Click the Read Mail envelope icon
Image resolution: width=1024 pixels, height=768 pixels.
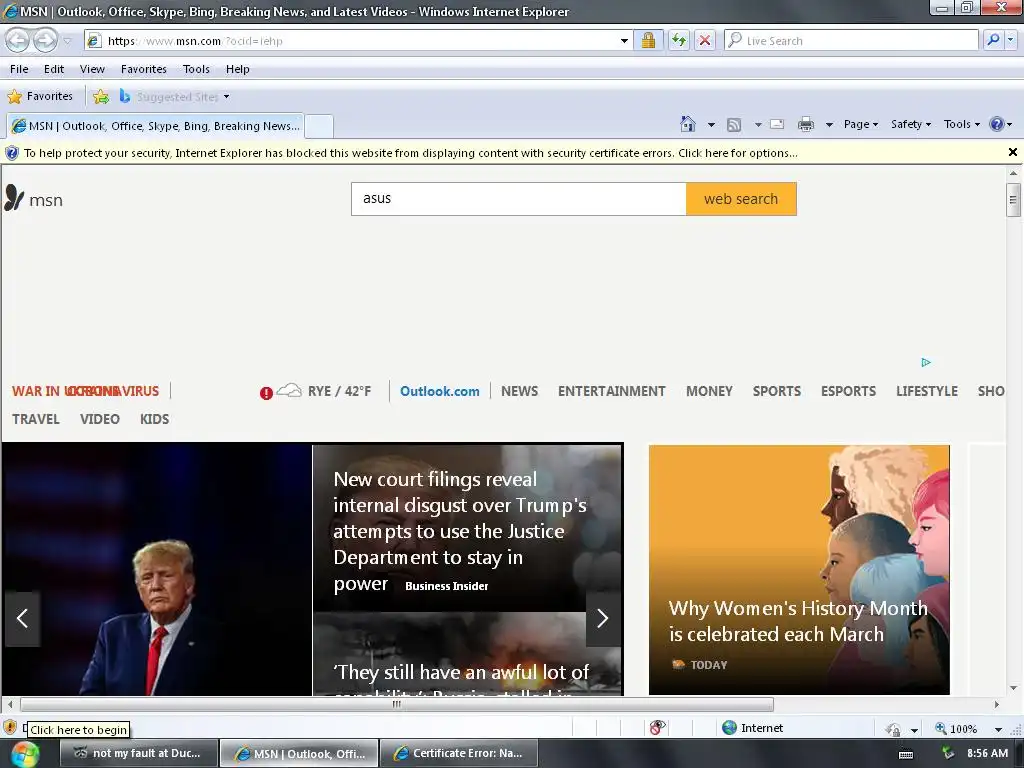pos(777,124)
